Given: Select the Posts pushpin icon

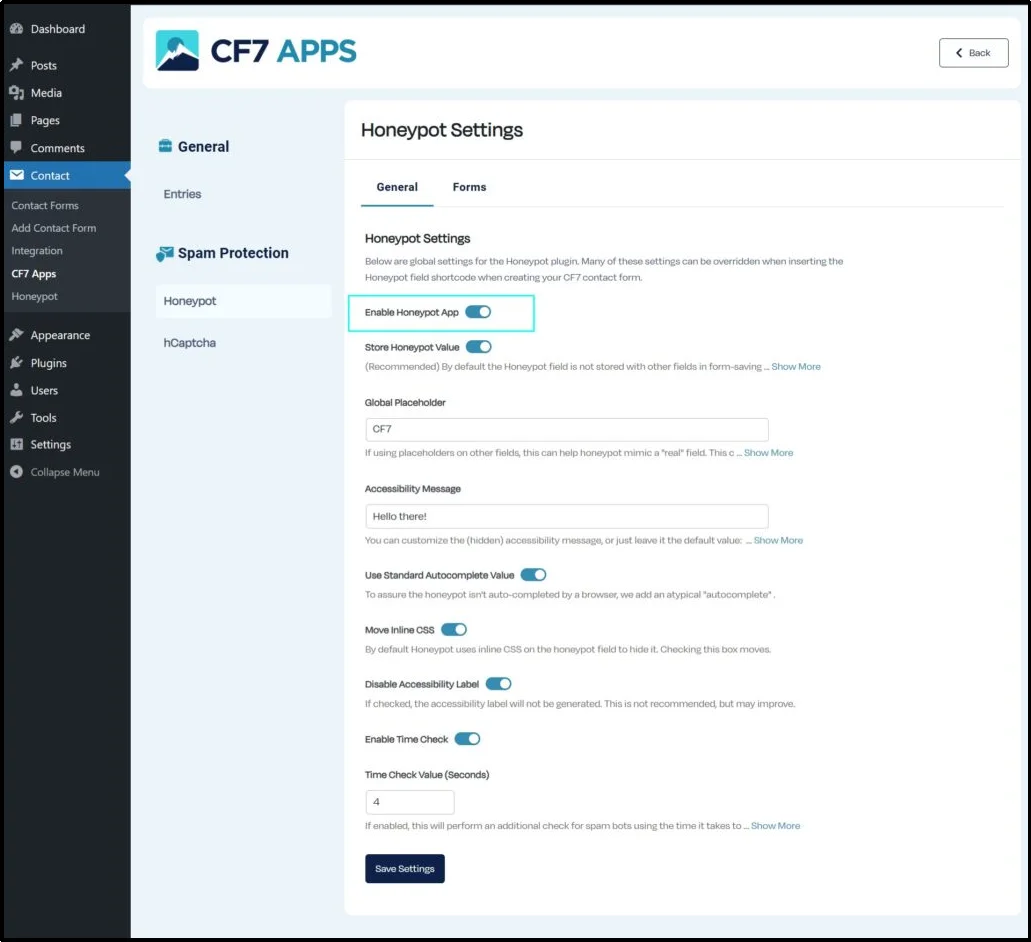Looking at the screenshot, I should point(16,64).
